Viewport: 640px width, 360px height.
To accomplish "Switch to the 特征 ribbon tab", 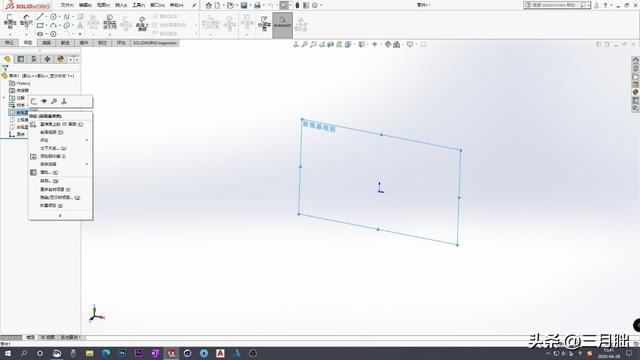I will (x=9, y=42).
